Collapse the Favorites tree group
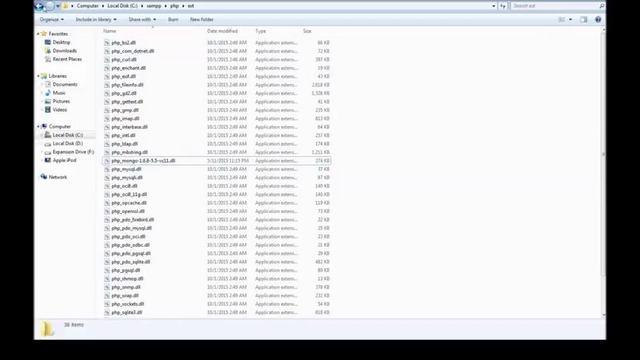 tap(38, 34)
